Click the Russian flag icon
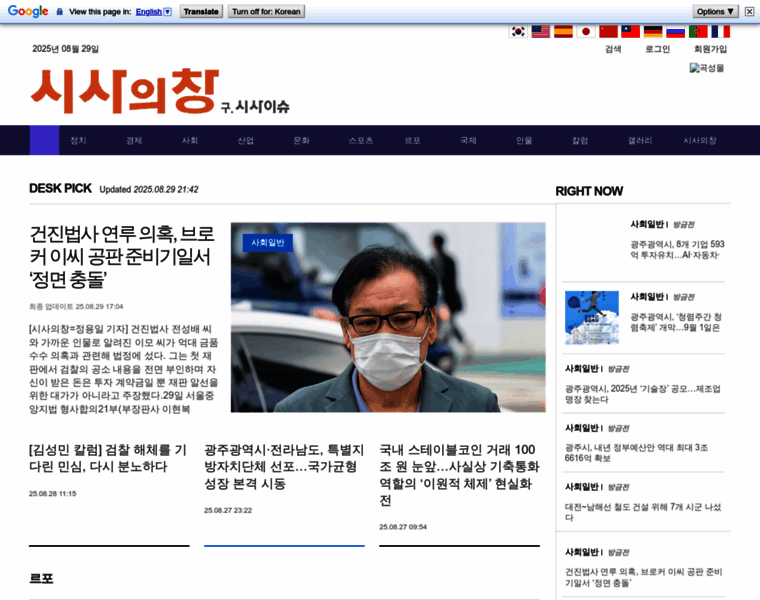 coord(675,31)
